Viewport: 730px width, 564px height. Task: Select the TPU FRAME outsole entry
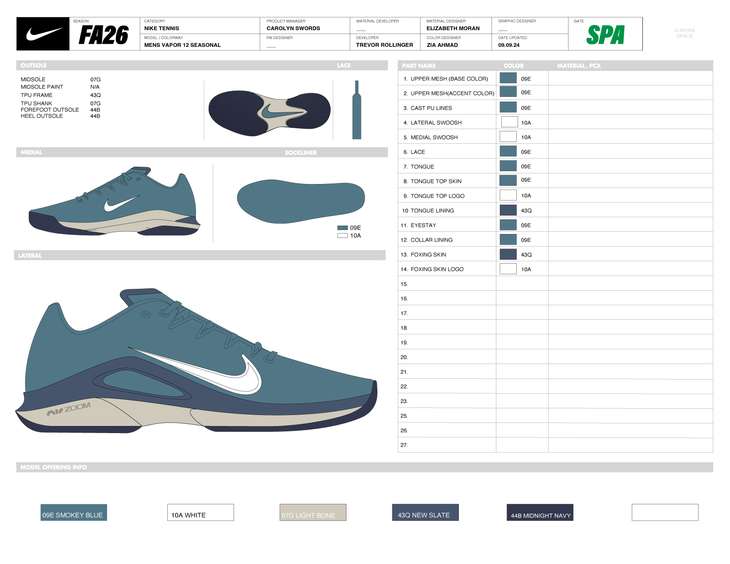pos(36,95)
